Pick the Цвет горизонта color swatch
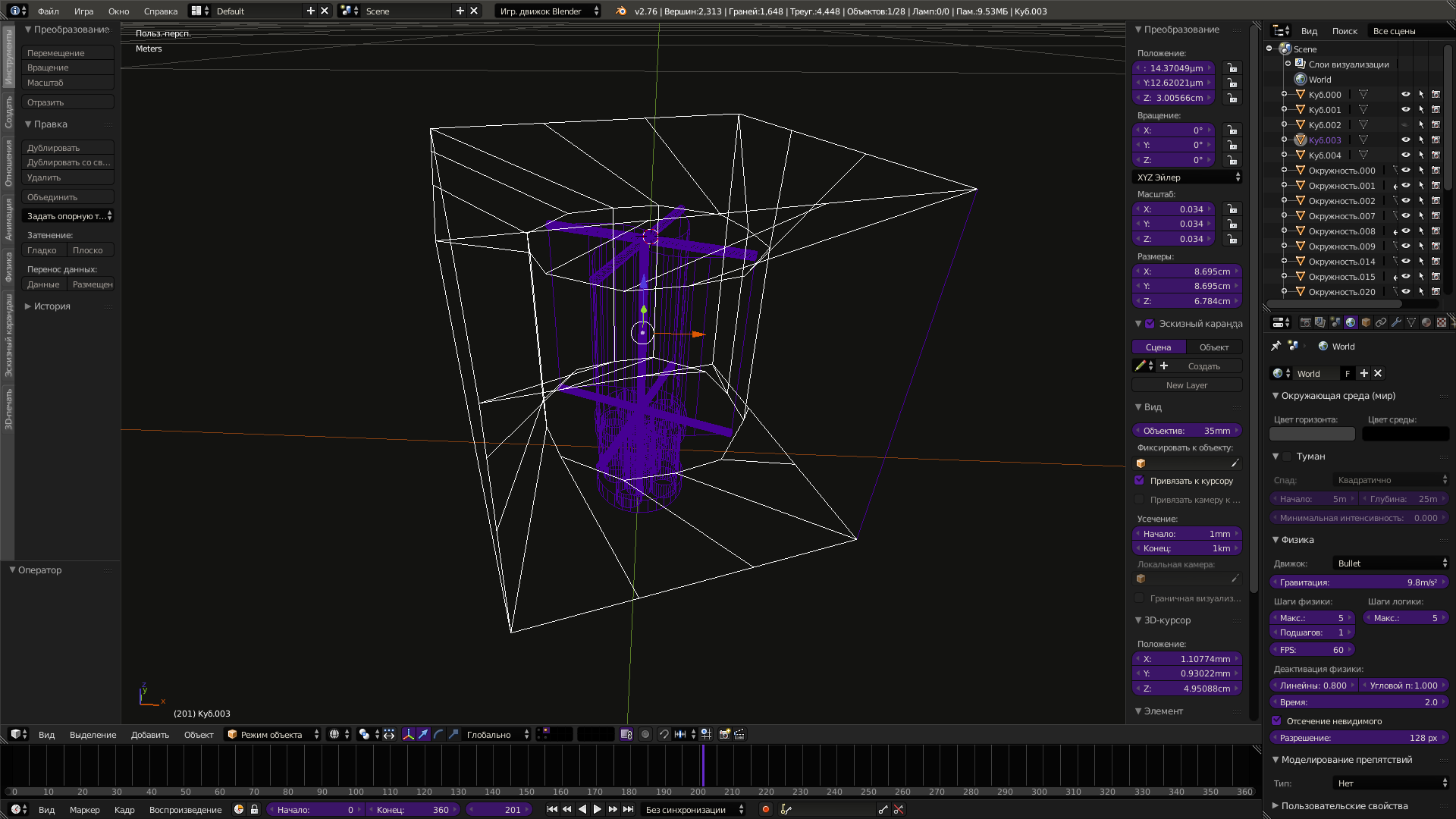This screenshot has height=819, width=1456. tap(1311, 434)
